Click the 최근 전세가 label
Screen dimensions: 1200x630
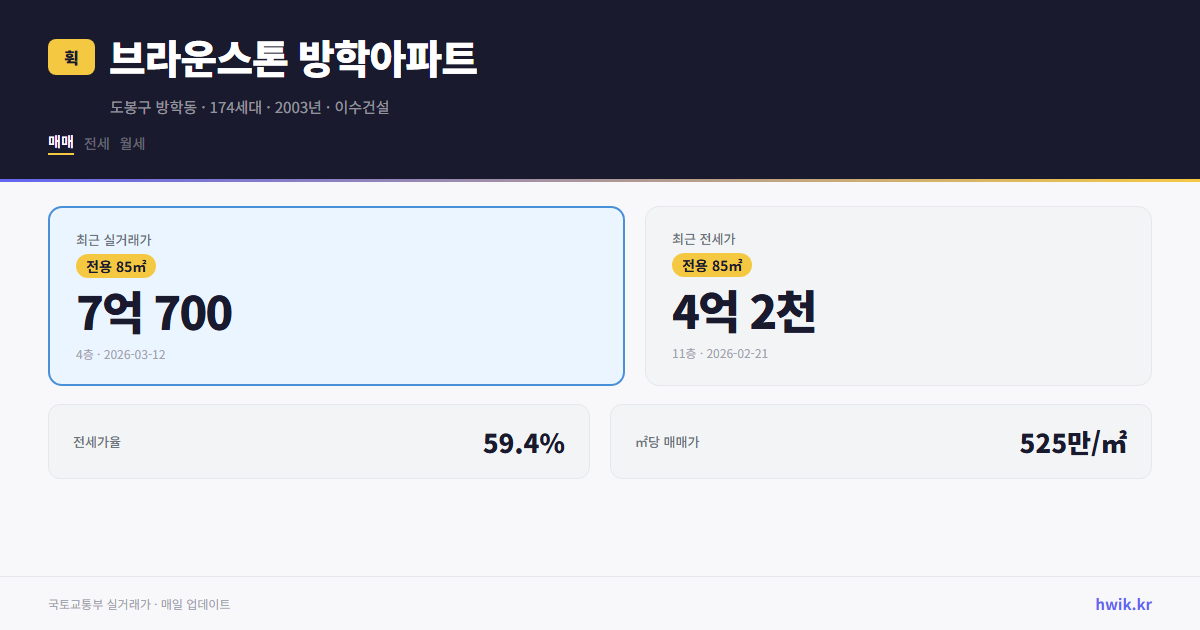pyautogui.click(x=704, y=239)
